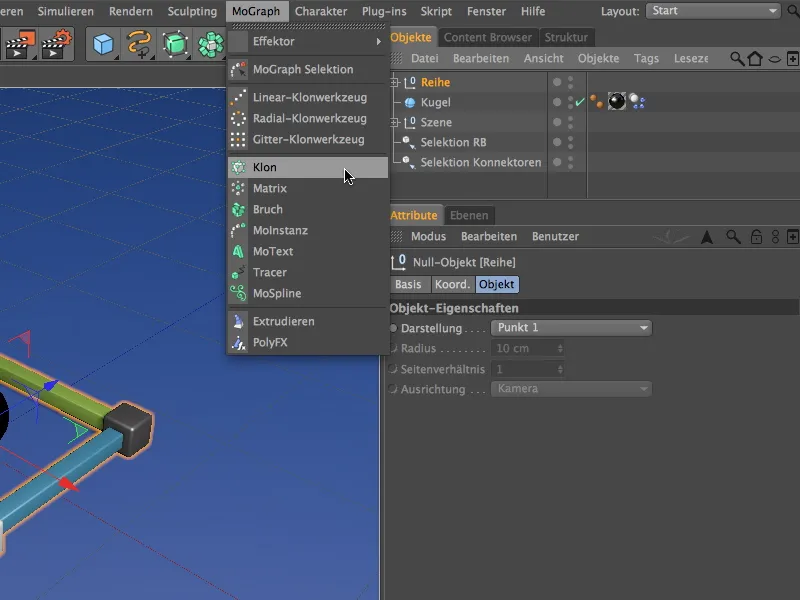Open the Koord. attribute tab
The width and height of the screenshot is (800, 600).
(x=452, y=284)
